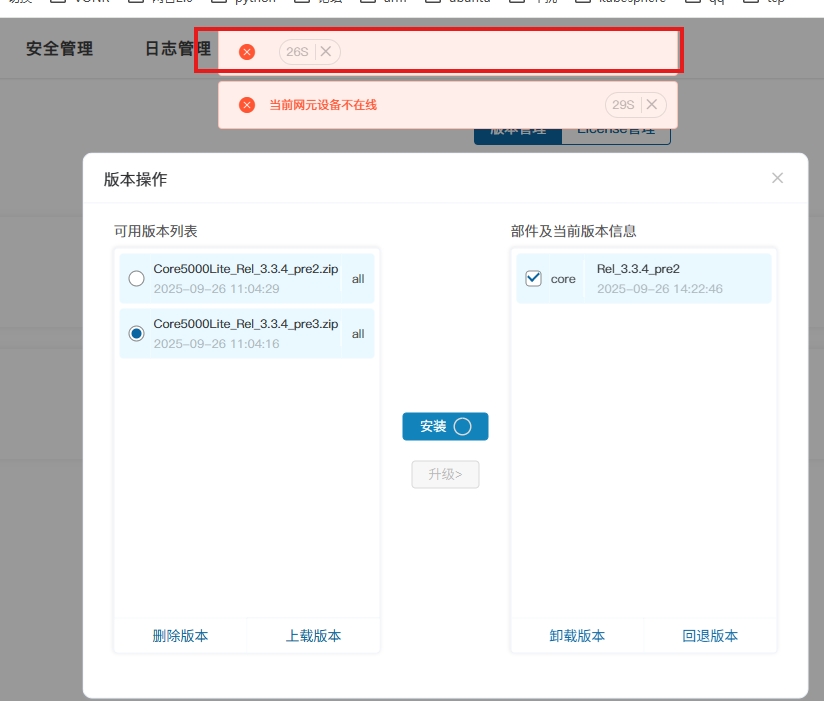Click error icon beside 当前网元设备不在线
824x701 pixels.
(247, 105)
